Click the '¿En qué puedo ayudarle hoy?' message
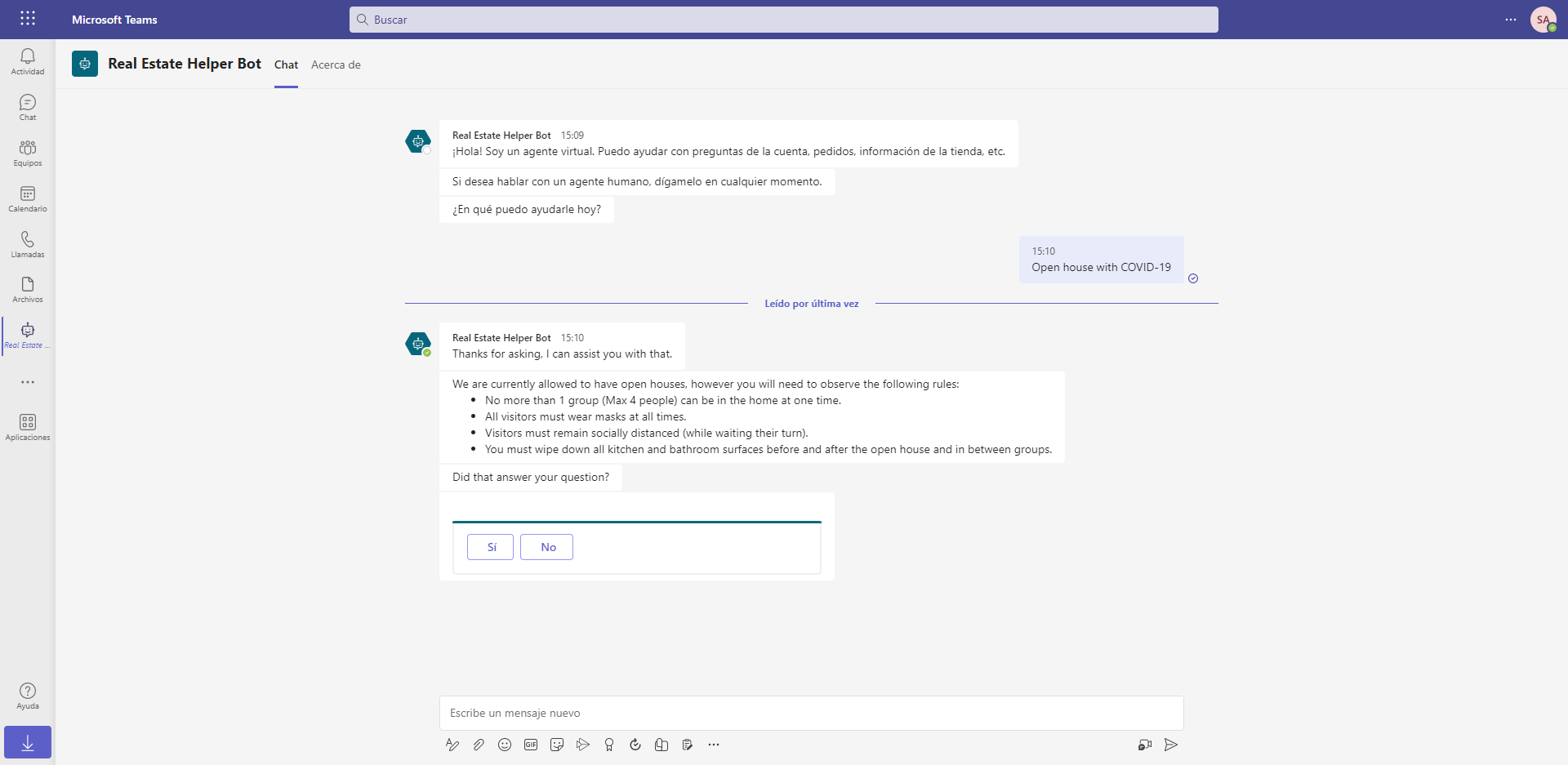Image resolution: width=1568 pixels, height=765 pixels. click(x=527, y=209)
